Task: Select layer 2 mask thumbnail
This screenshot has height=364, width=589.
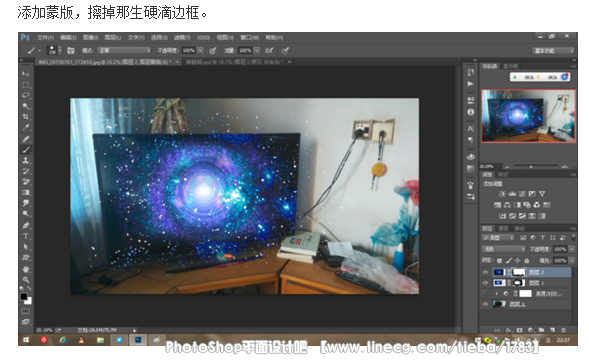Action: (x=519, y=272)
